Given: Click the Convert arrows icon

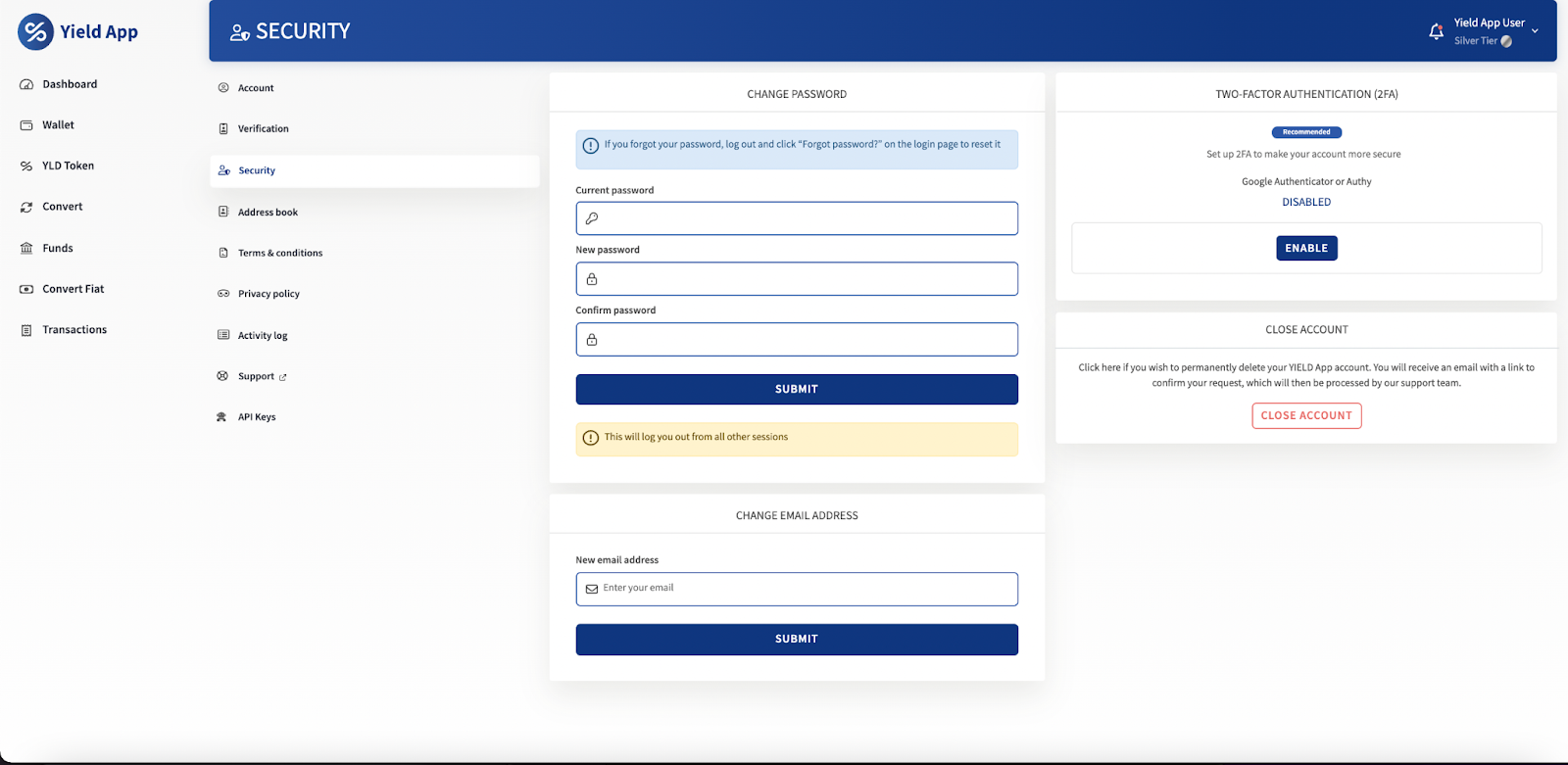Looking at the screenshot, I should 26,208.
